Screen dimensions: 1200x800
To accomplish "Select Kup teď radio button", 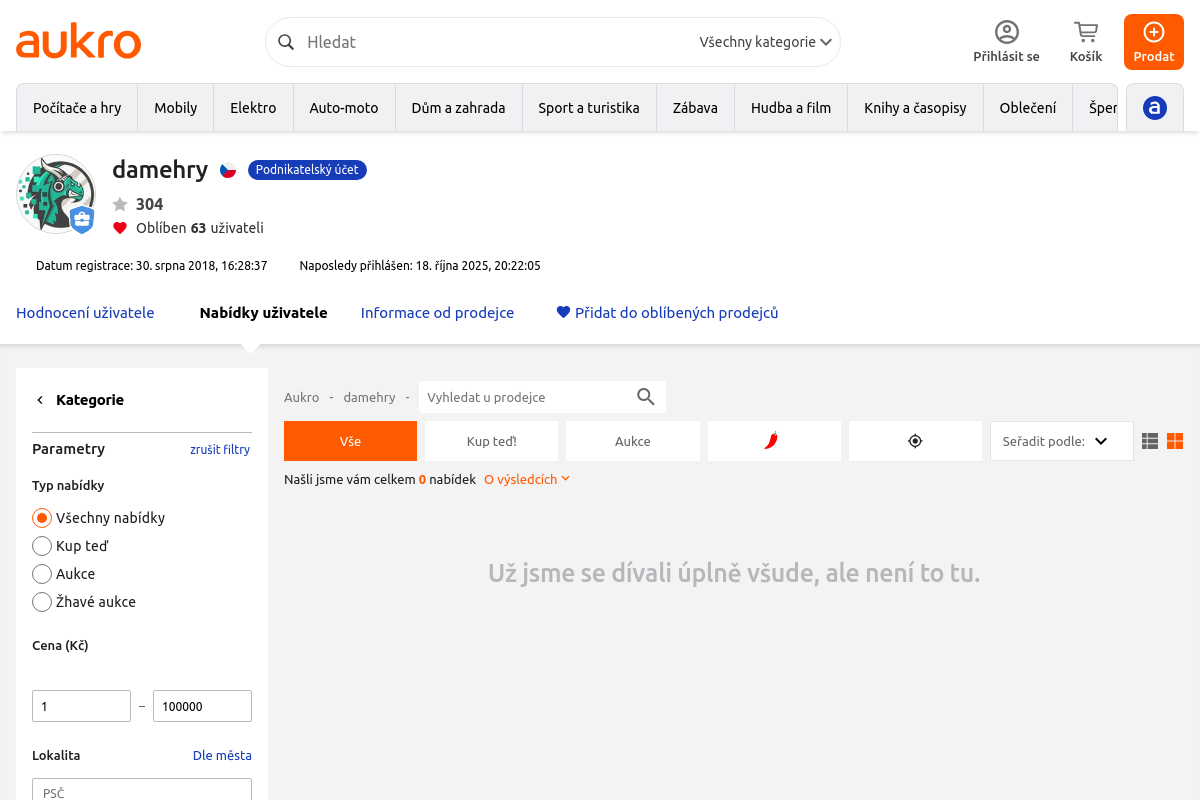I will tap(42, 546).
